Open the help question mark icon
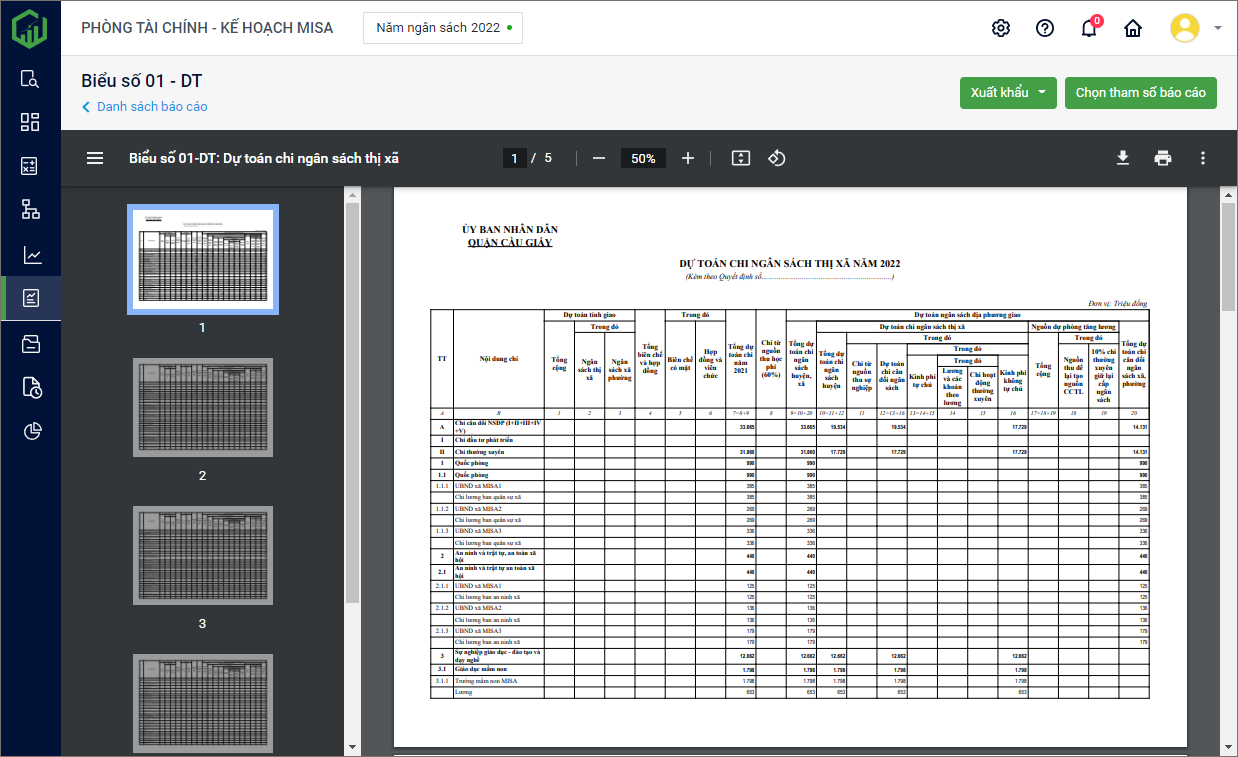The width and height of the screenshot is (1238, 757). click(1044, 28)
